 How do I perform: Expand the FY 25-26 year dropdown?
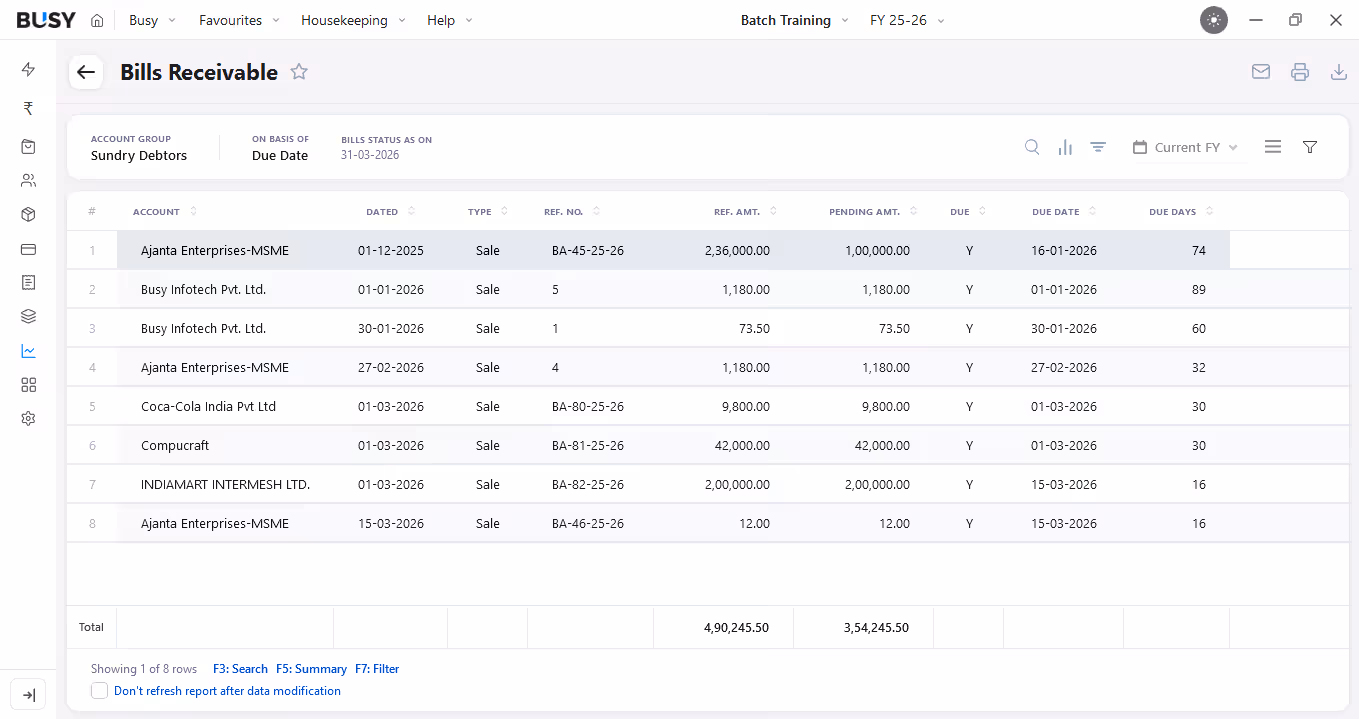pyautogui.click(x=908, y=20)
